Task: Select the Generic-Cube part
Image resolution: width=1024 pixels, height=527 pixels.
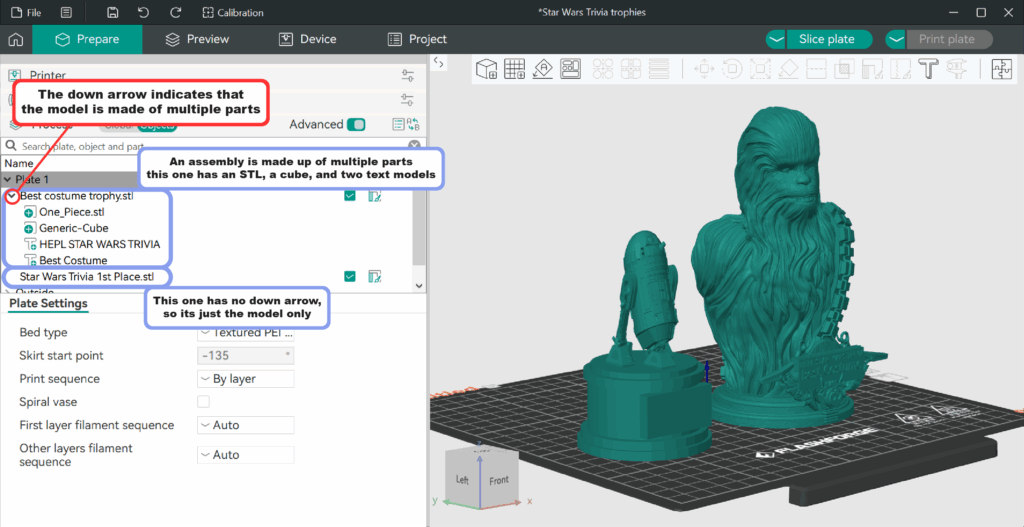Action: pyautogui.click(x=74, y=229)
